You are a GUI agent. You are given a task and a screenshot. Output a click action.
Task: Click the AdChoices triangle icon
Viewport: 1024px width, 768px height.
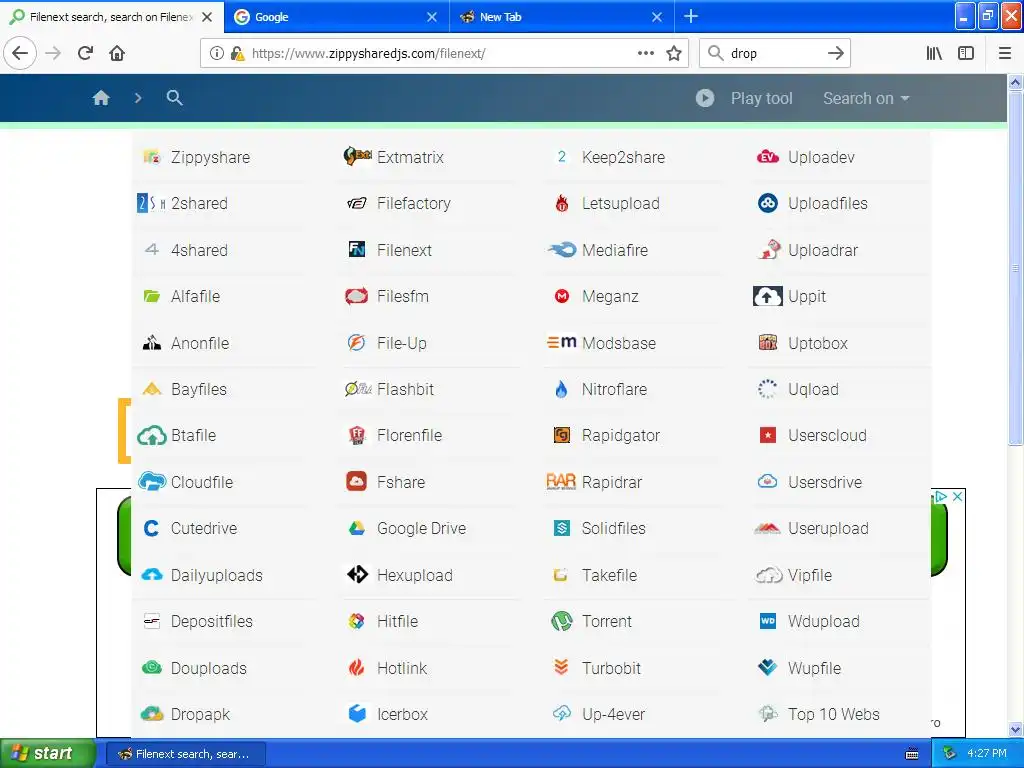[x=941, y=496]
